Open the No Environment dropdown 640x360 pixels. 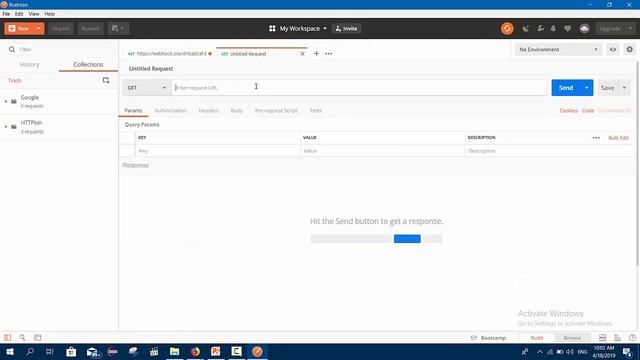[x=558, y=49]
